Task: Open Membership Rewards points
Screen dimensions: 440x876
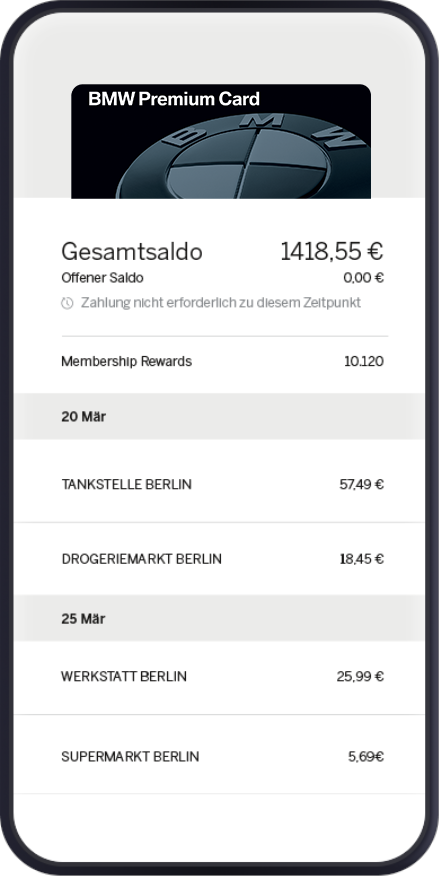Action: [222, 361]
